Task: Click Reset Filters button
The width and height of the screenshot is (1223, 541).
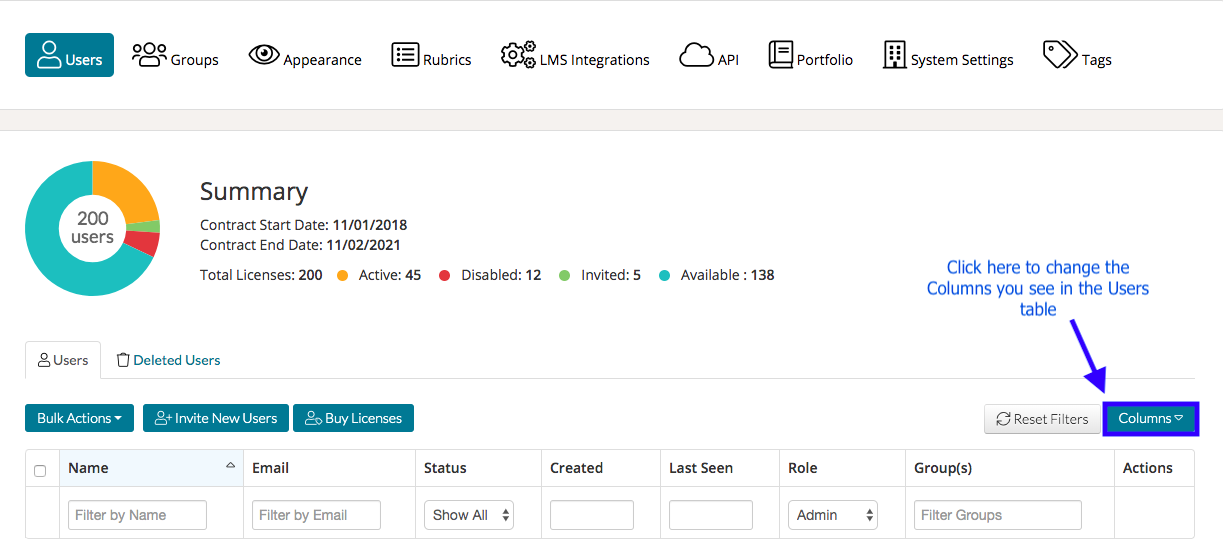Action: click(x=1041, y=419)
